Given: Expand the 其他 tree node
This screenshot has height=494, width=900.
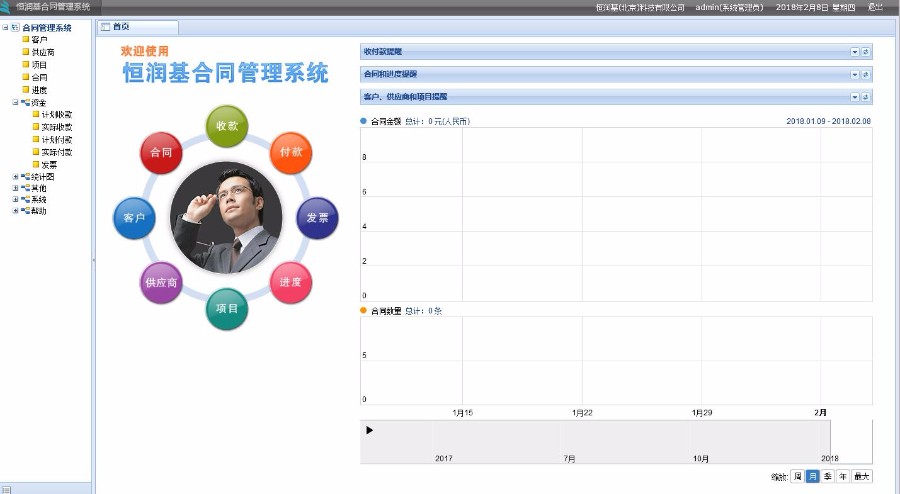Looking at the screenshot, I should (x=15, y=188).
